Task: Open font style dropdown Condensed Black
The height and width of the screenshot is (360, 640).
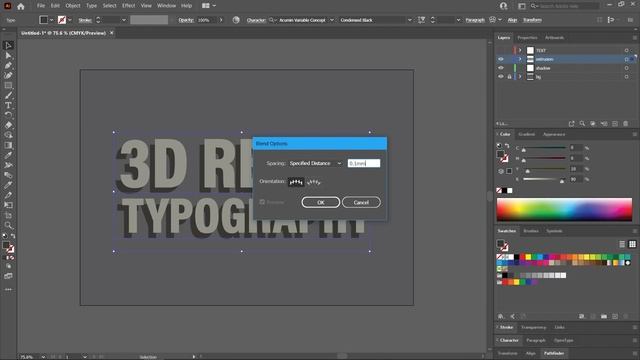Action: tap(409, 20)
